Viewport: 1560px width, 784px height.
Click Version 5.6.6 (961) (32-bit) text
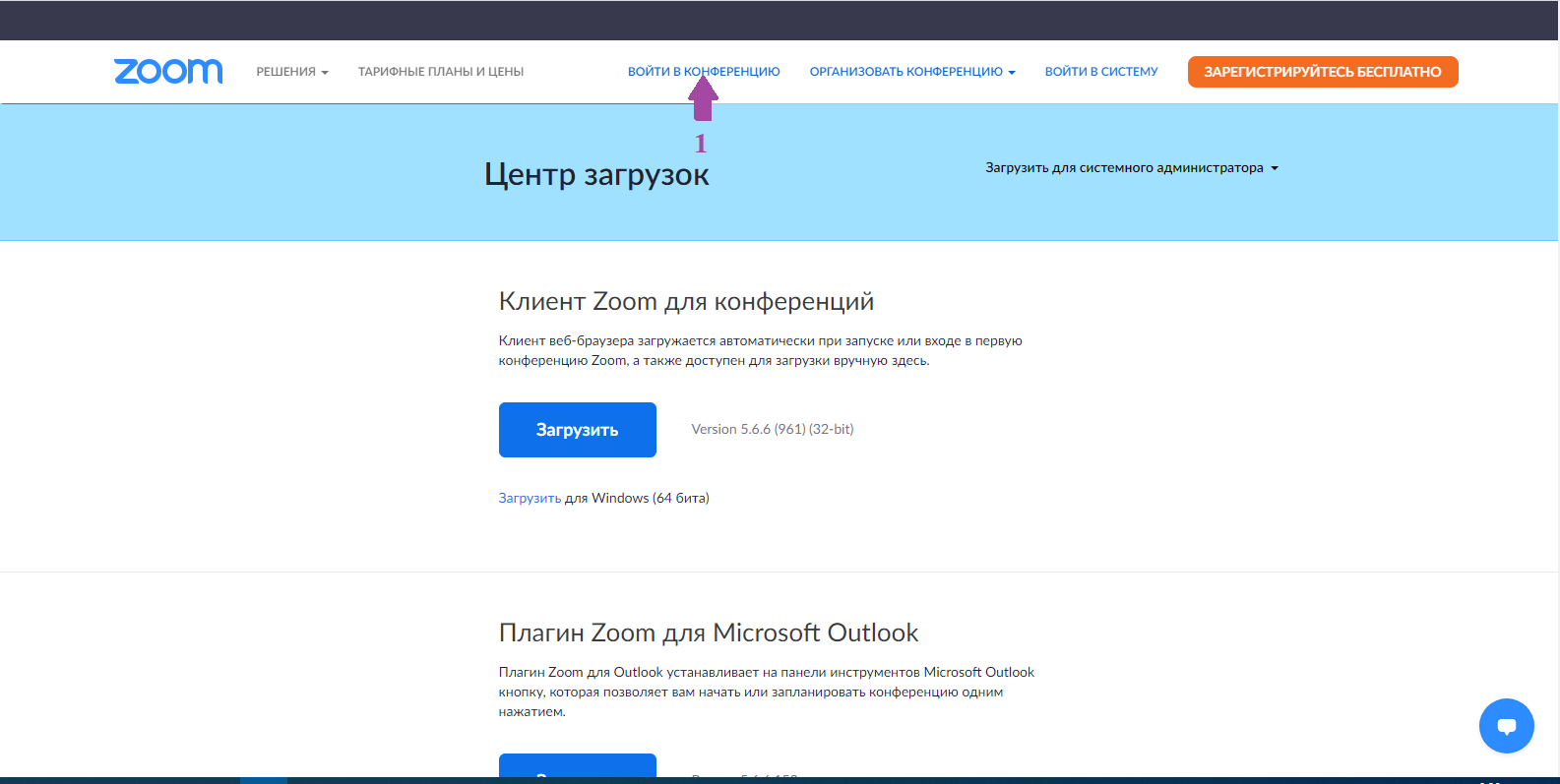pos(773,429)
